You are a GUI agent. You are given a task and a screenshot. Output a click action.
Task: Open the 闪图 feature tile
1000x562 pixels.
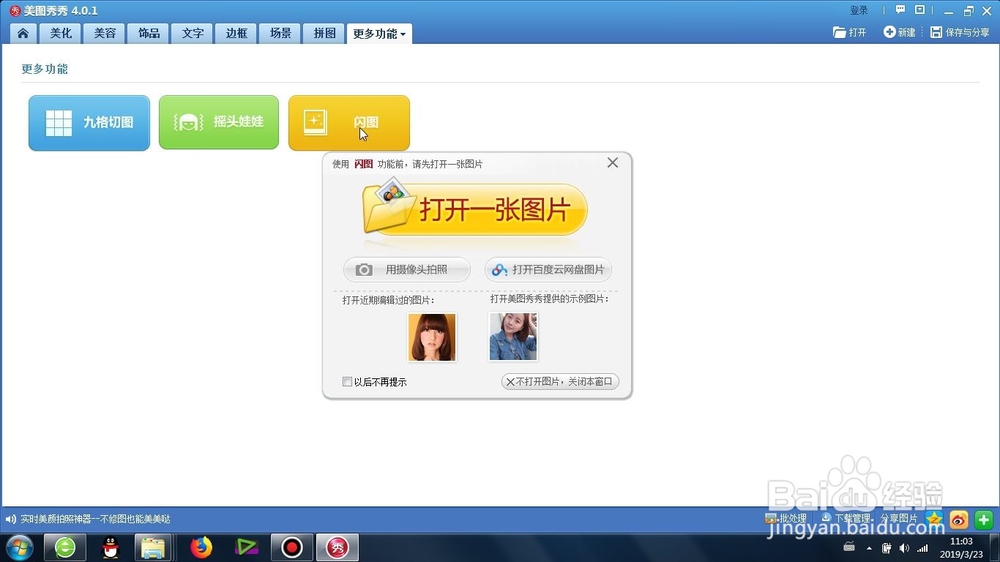[x=349, y=122]
